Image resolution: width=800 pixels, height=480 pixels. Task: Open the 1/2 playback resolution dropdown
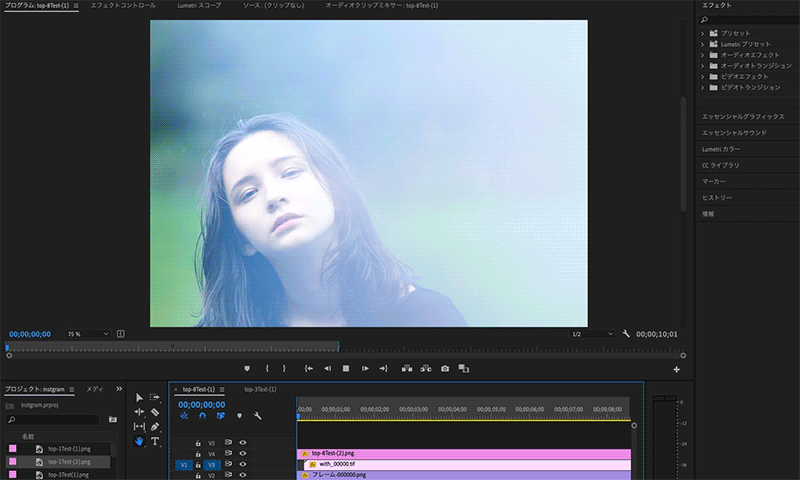(591, 334)
